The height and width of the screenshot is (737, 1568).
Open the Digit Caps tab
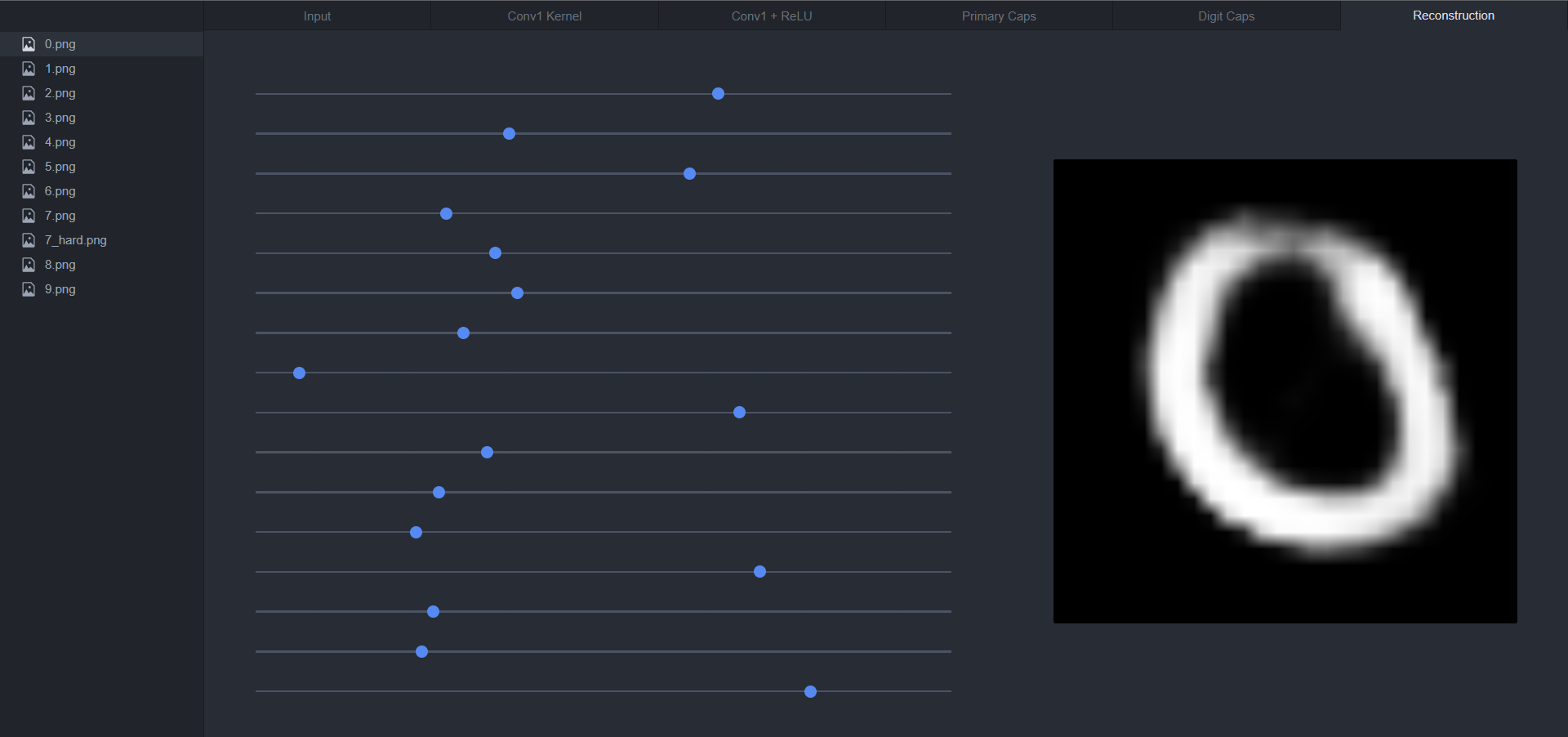pos(1225,16)
